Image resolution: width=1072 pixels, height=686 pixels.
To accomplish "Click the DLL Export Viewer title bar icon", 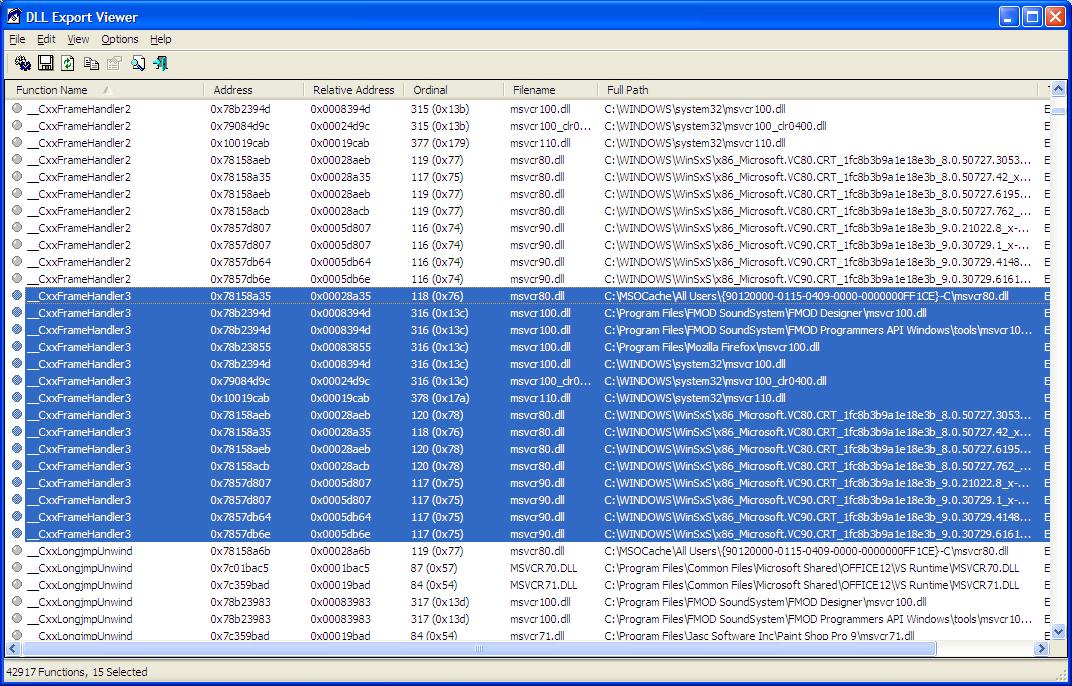I will 15,16.
